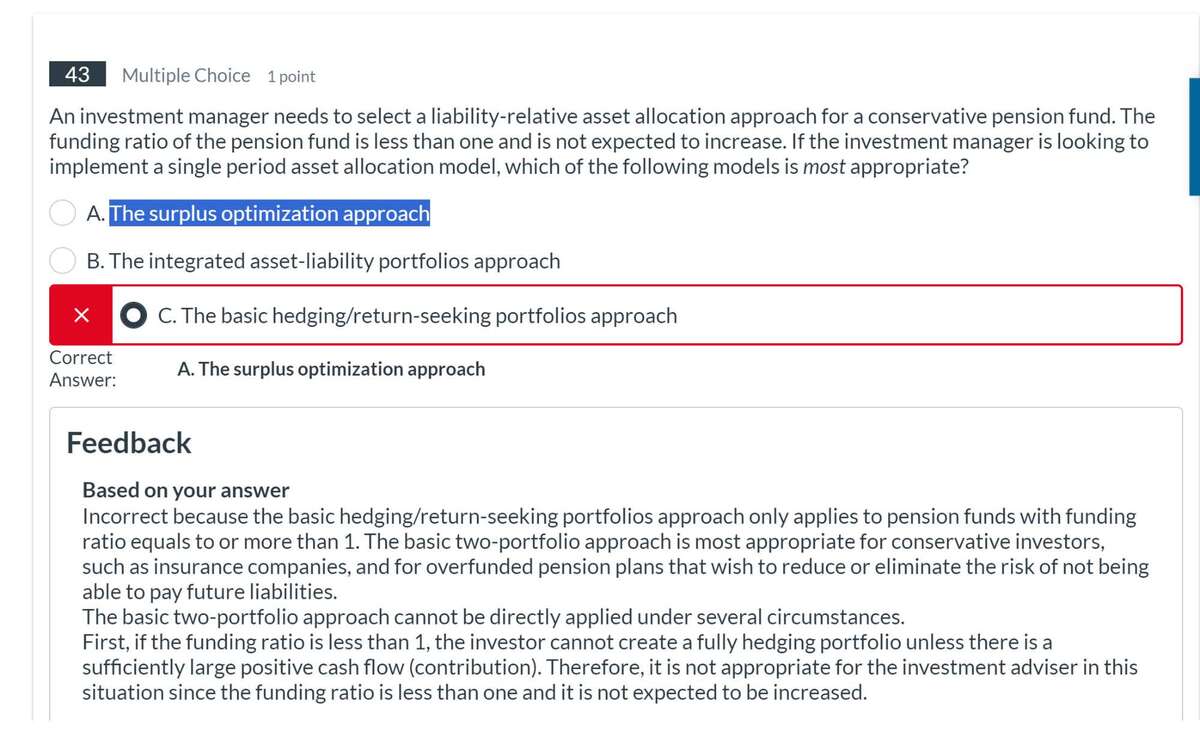
Task: Select radio button for option A
Action: 64,213
